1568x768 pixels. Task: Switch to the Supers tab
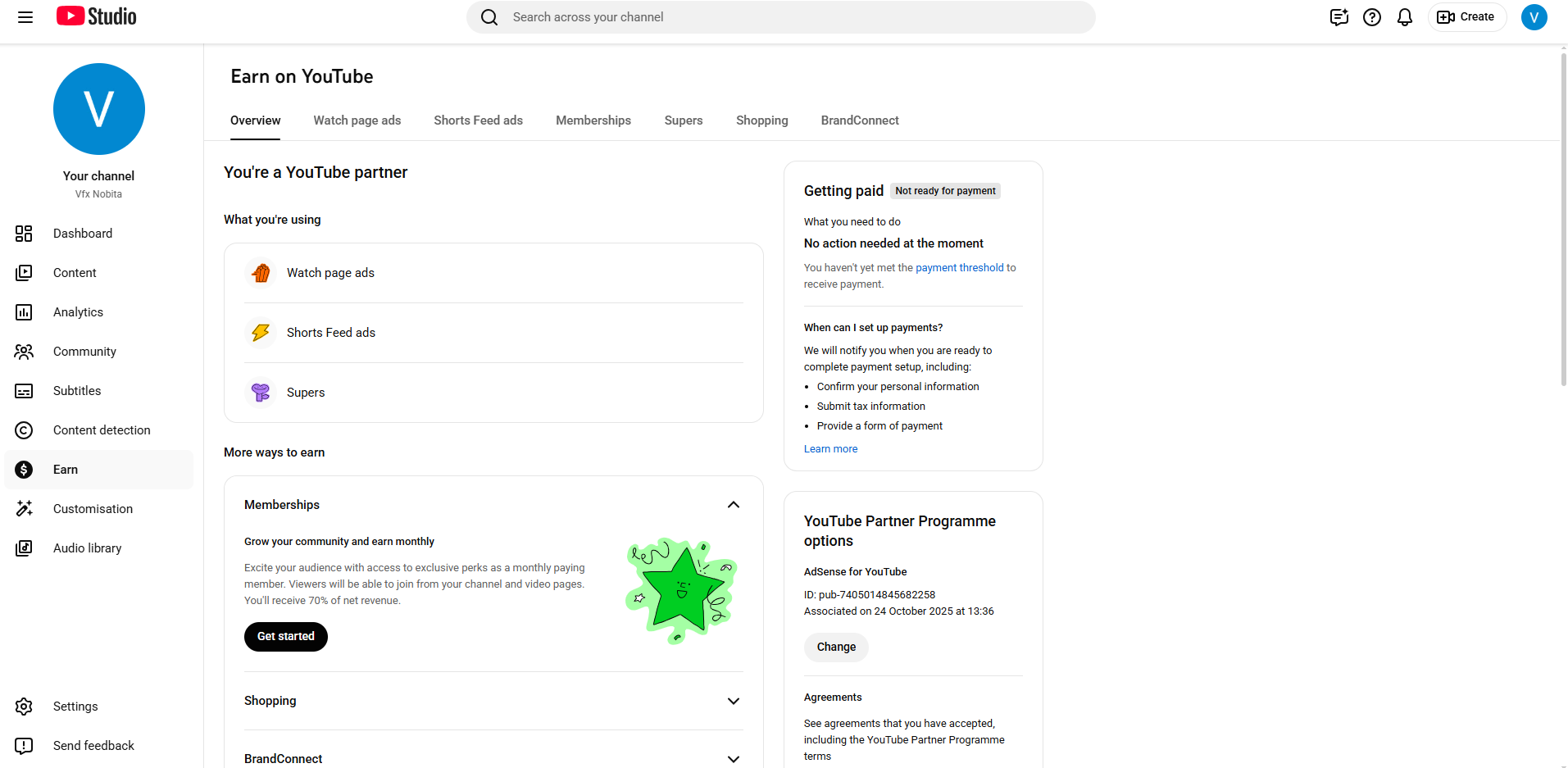(683, 120)
